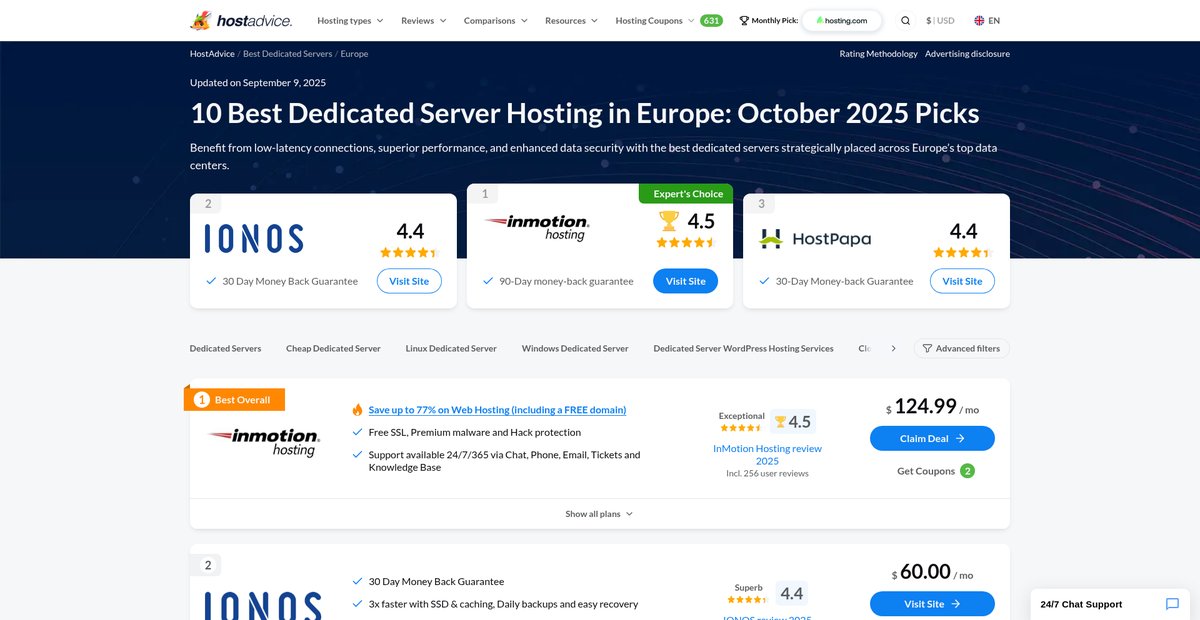
Task: Click InMotion hosting logo in Expert's Choice card
Action: coord(537,227)
